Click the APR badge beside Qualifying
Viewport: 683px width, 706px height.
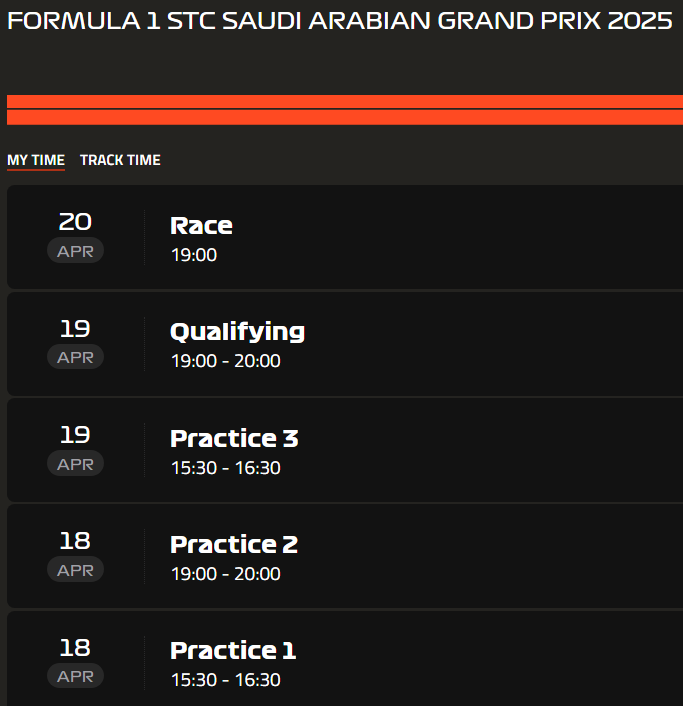coord(75,357)
